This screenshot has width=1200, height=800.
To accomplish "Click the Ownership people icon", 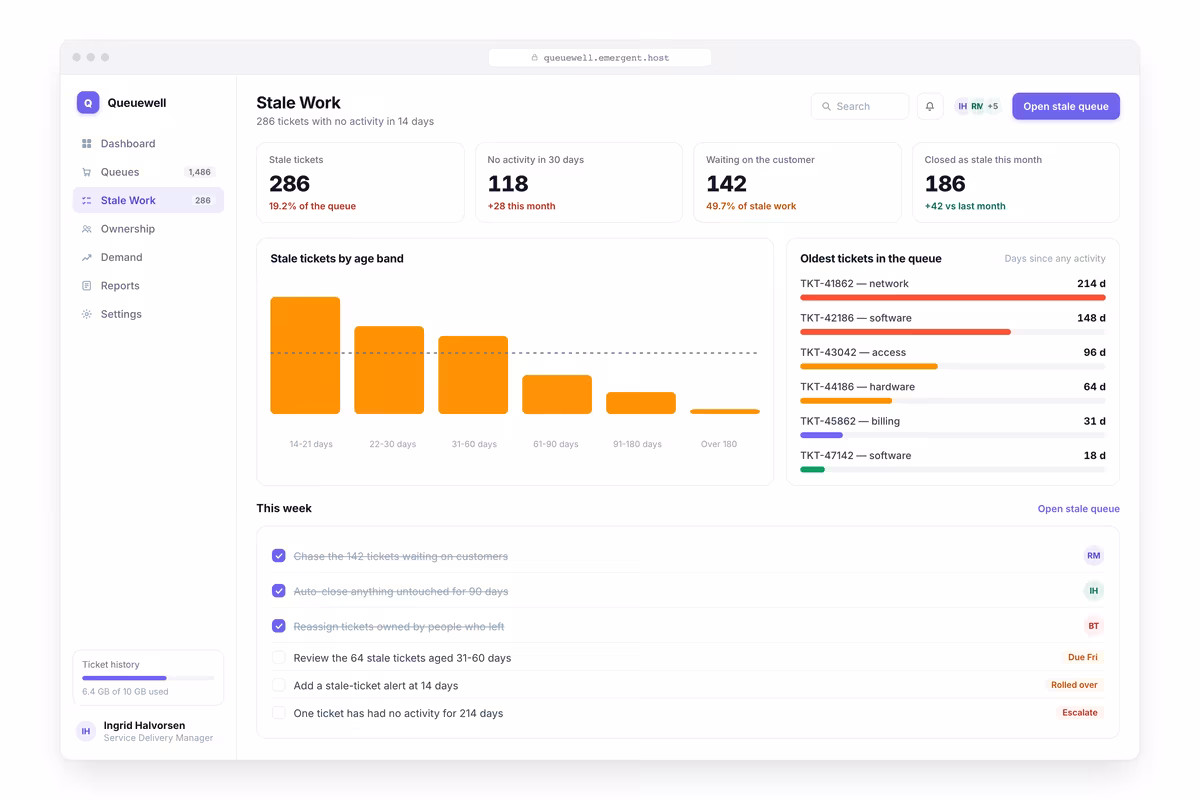I will pyautogui.click(x=87, y=229).
